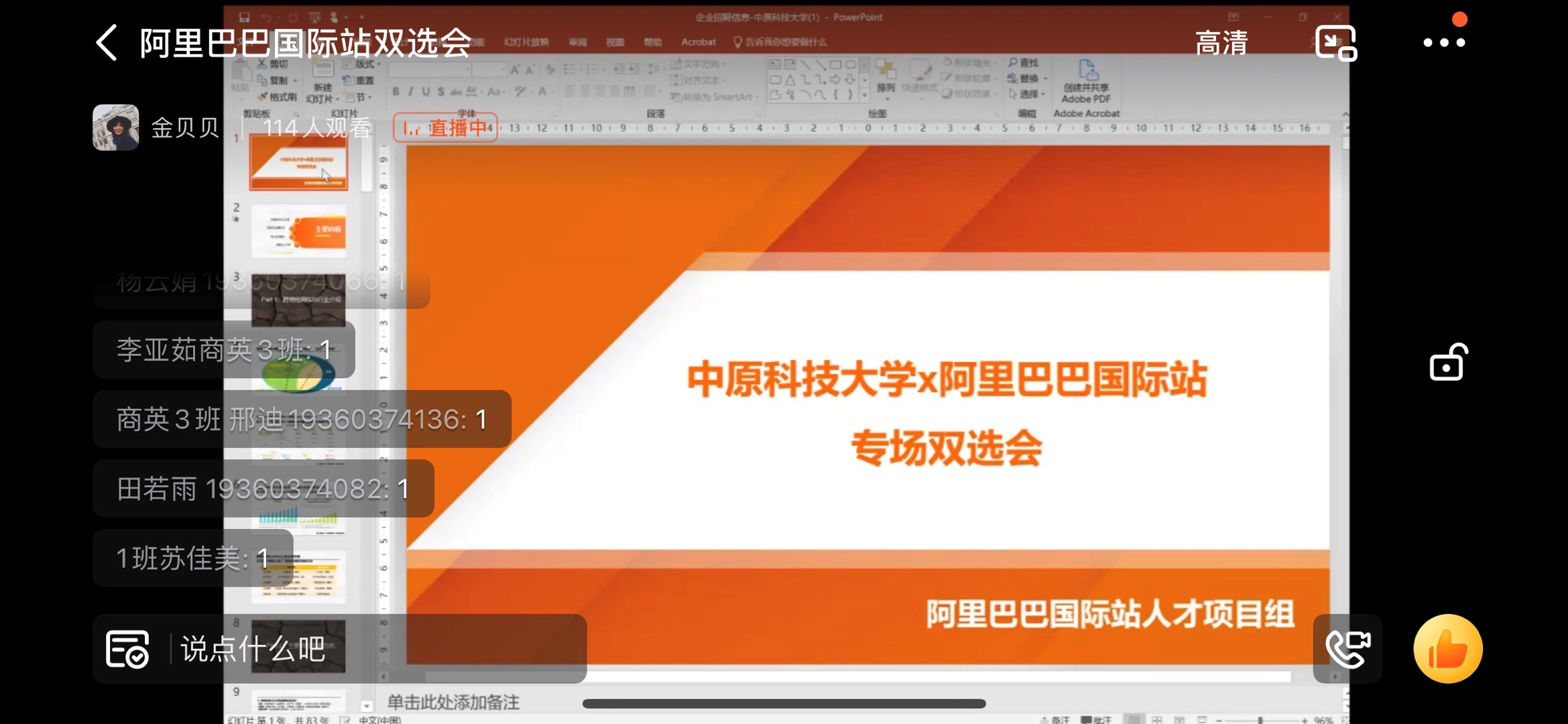The image size is (1568, 724).
Task: Click the zoom slider in status bar
Action: 1260,719
